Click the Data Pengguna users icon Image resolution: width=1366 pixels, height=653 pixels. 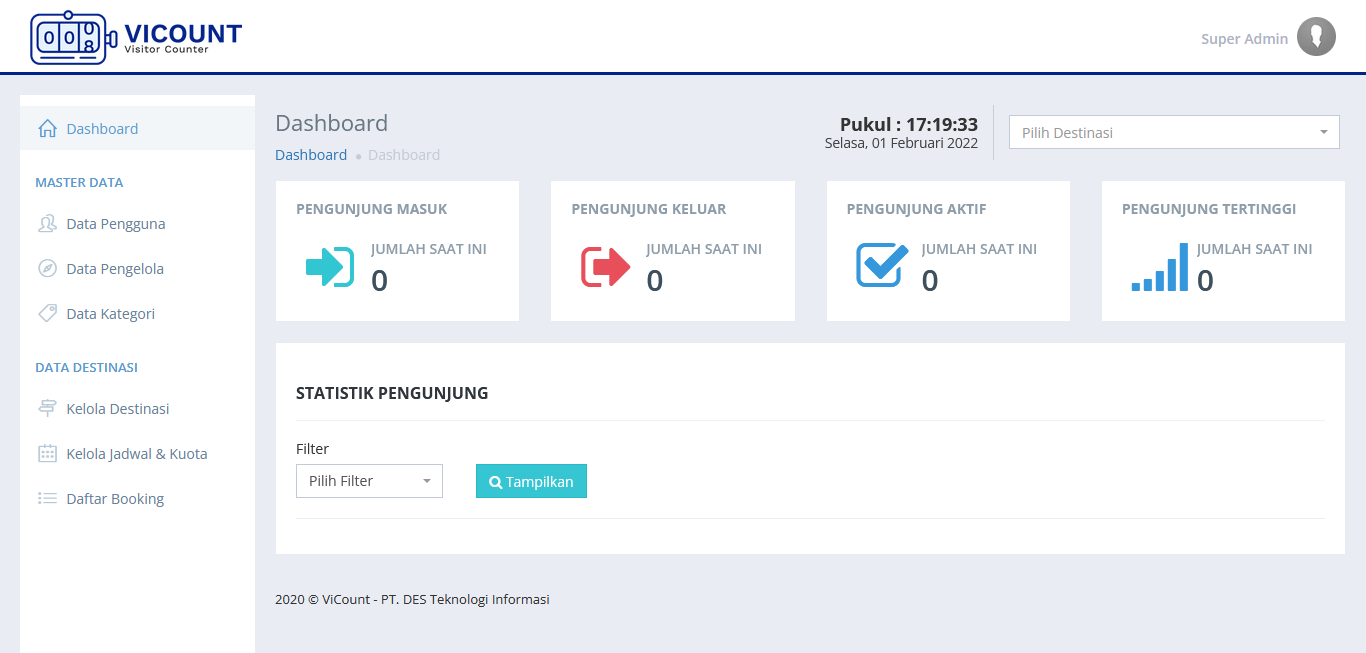click(47, 224)
